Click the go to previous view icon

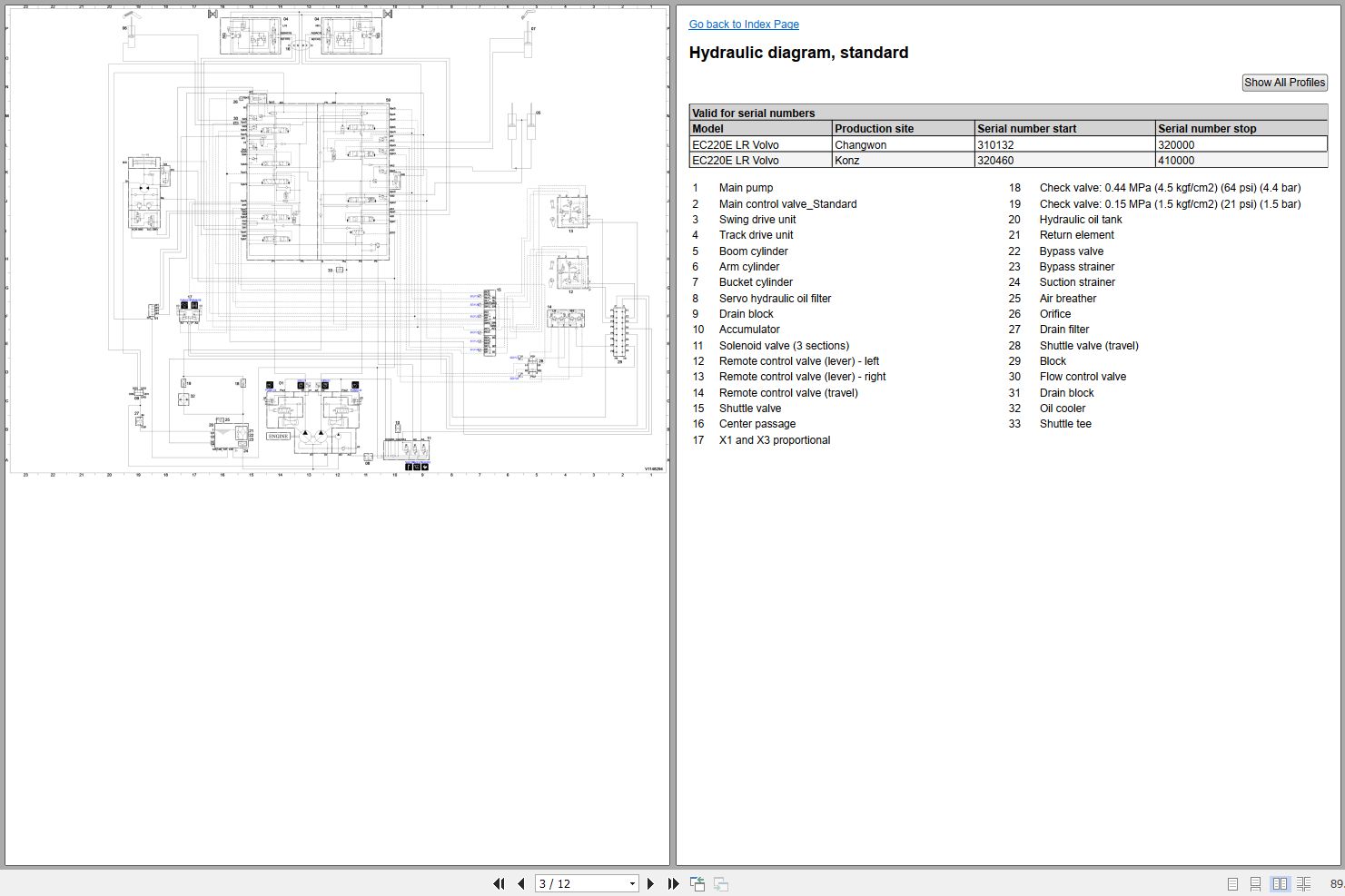[697, 883]
